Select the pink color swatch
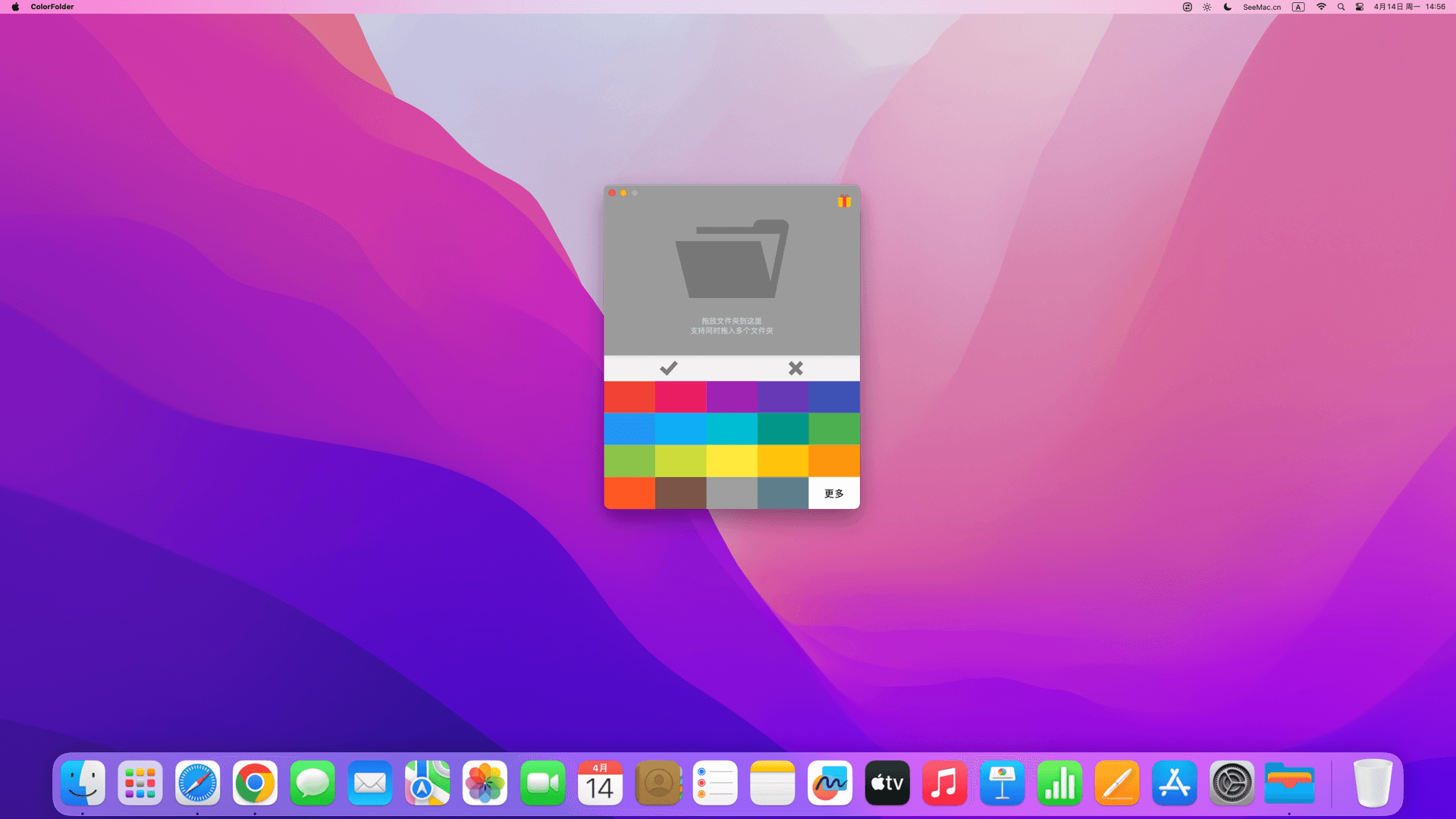Screen dimensions: 1456x819 click(x=681, y=397)
